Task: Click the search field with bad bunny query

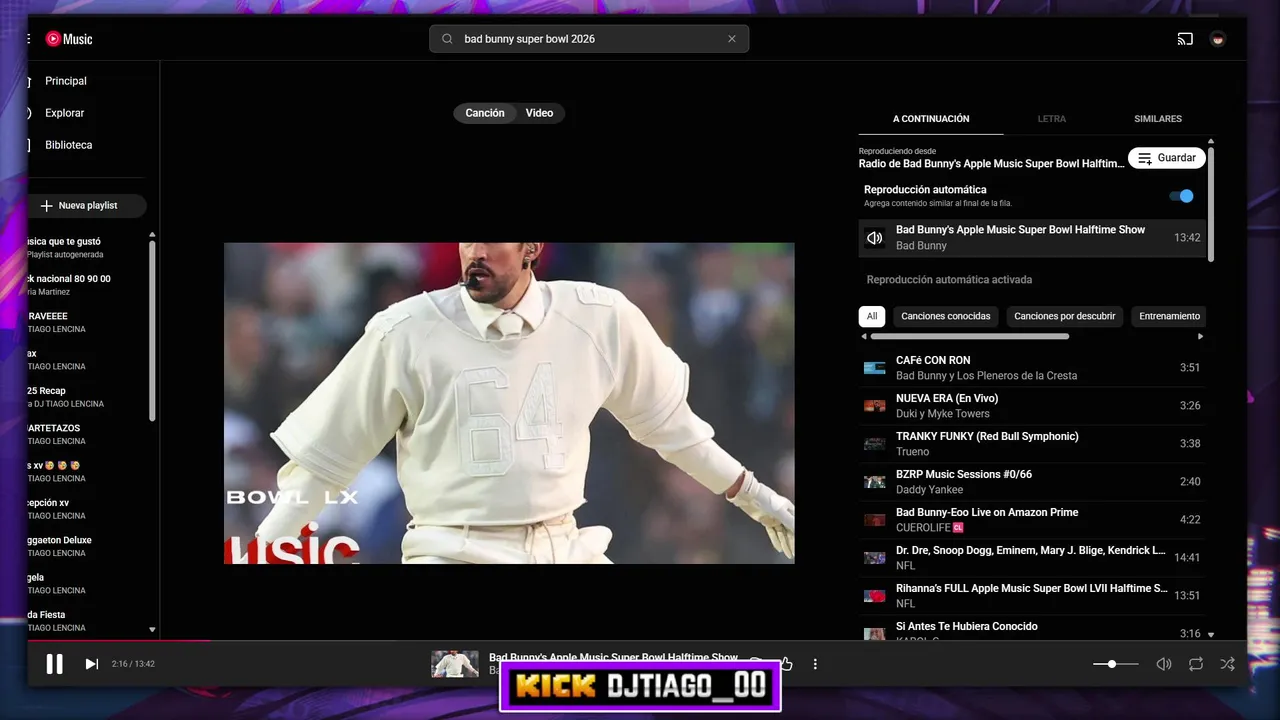Action: point(590,39)
